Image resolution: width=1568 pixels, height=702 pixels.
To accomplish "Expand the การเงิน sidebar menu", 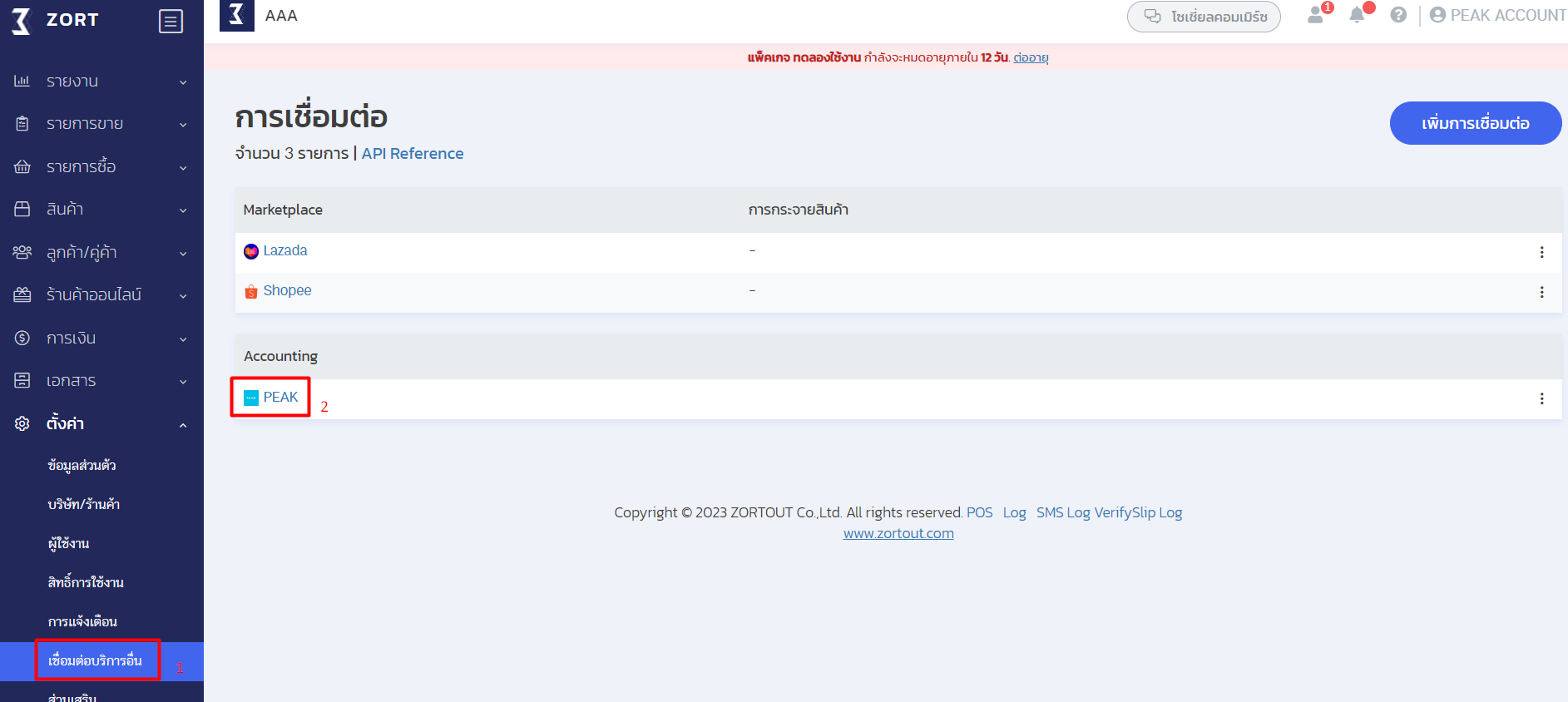I will 101,339.
